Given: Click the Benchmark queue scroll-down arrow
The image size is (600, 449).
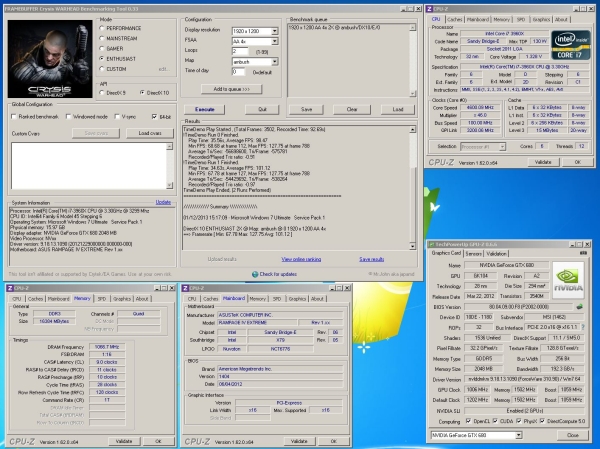Looking at the screenshot, I should point(412,93).
